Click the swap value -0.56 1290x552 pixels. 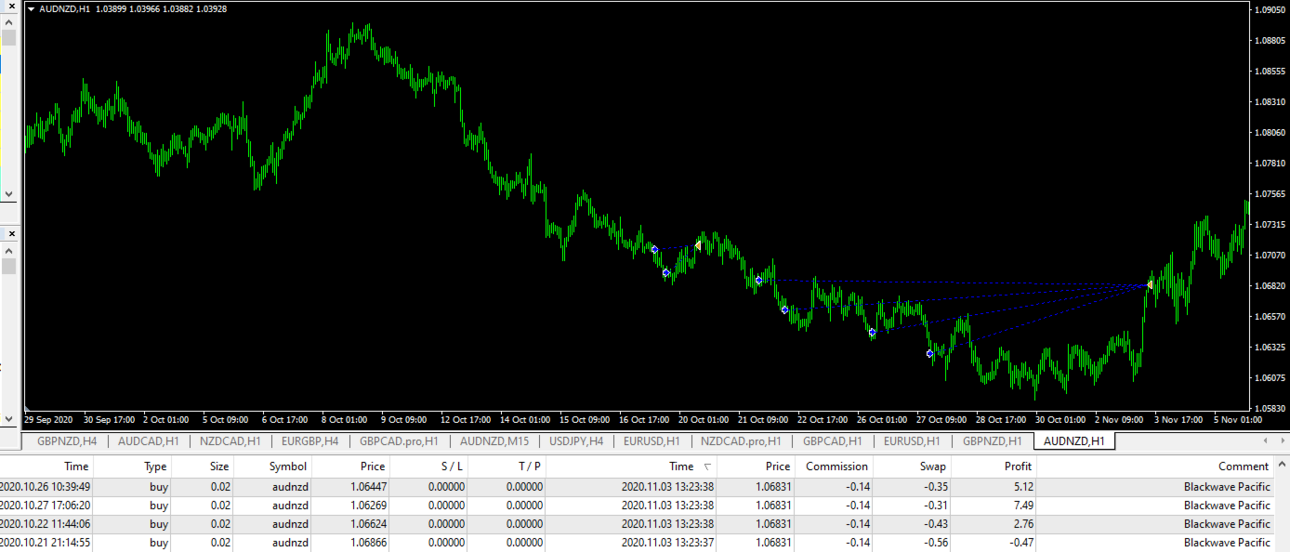pyautogui.click(x=935, y=543)
